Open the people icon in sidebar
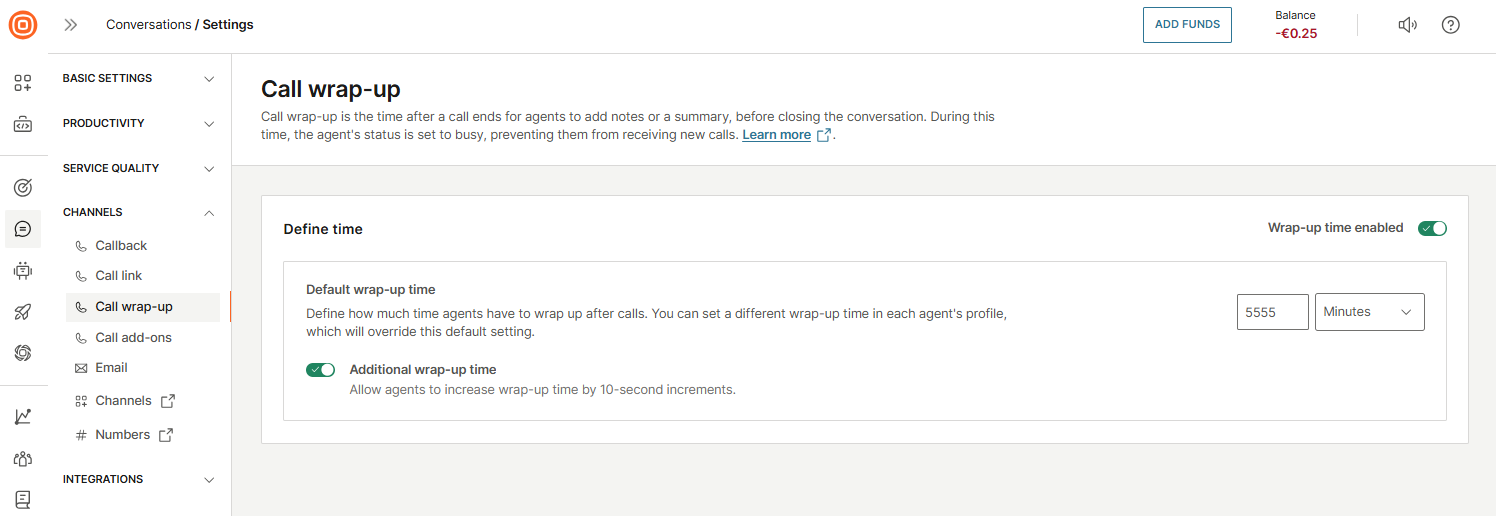This screenshot has height=516, width=1496. coord(23,458)
